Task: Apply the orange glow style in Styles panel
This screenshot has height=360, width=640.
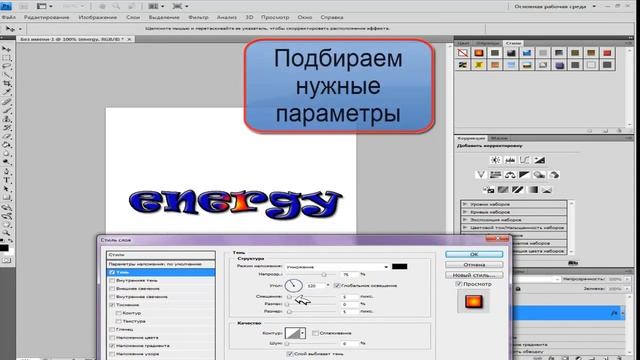Action: [x=479, y=53]
